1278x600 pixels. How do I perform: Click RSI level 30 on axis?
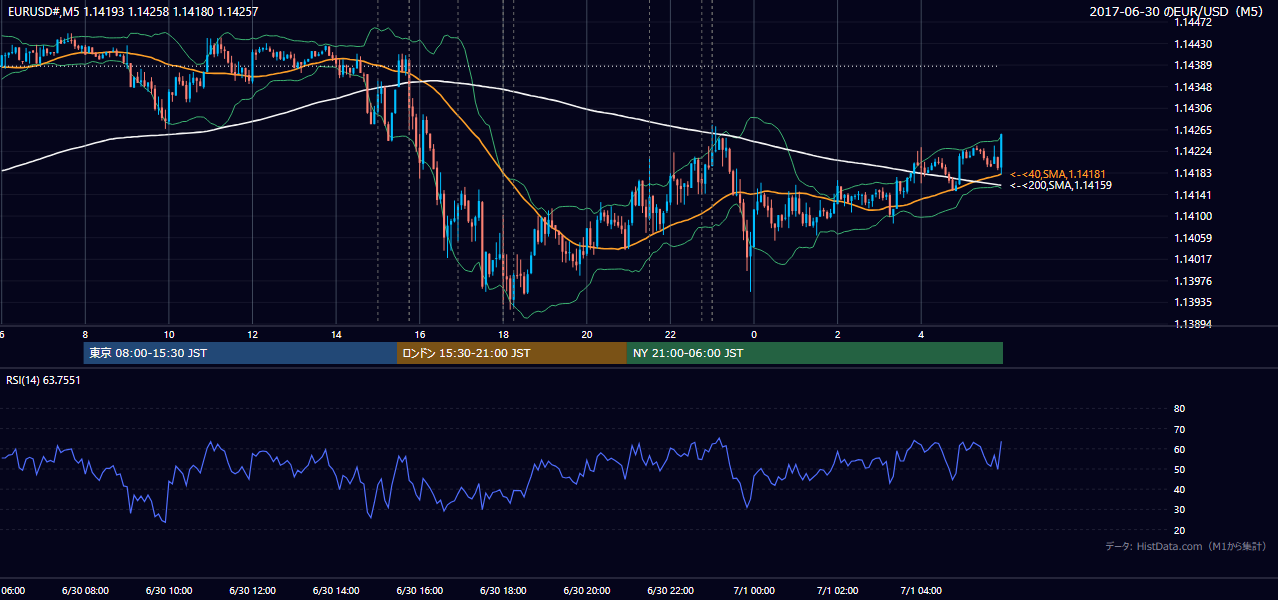(x=1179, y=510)
